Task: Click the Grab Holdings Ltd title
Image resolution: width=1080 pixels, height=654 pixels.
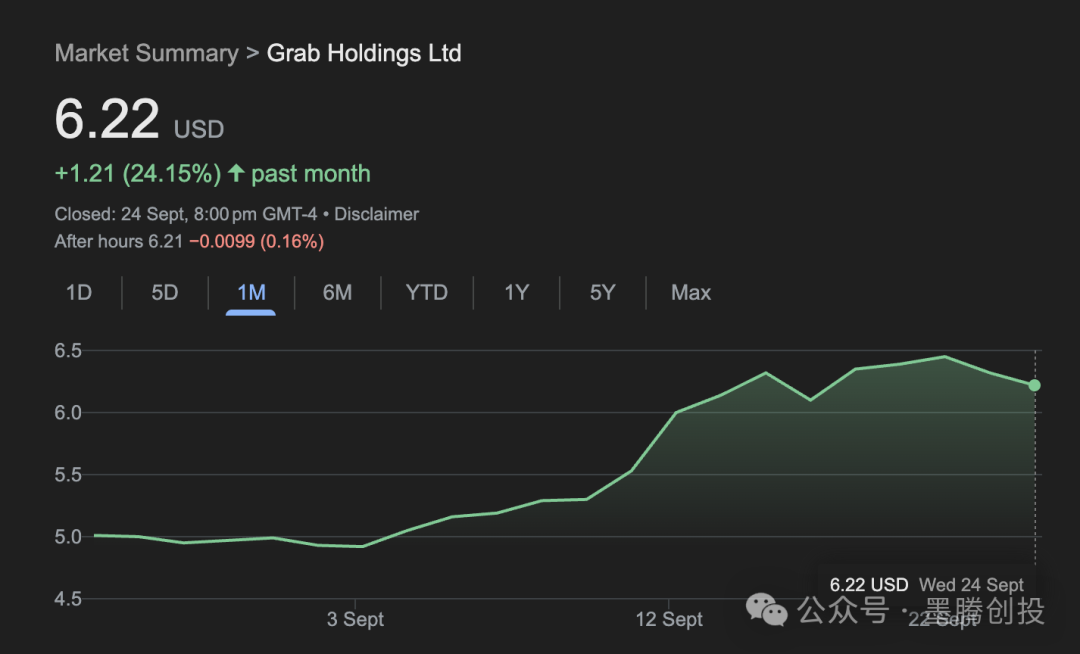Action: 364,53
